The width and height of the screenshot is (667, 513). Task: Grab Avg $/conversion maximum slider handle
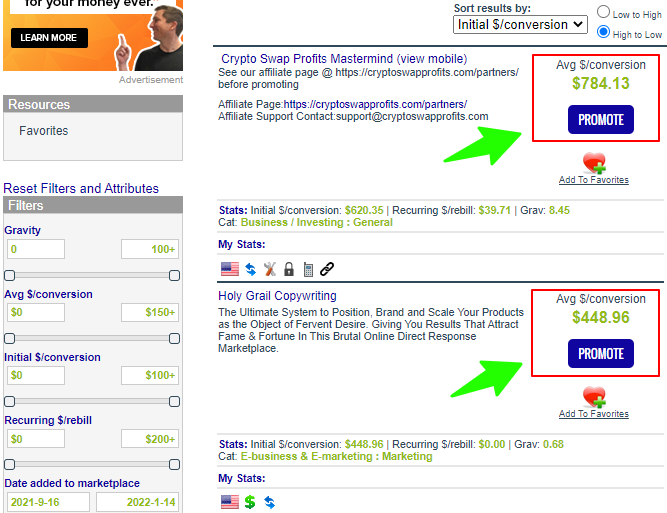(174, 339)
